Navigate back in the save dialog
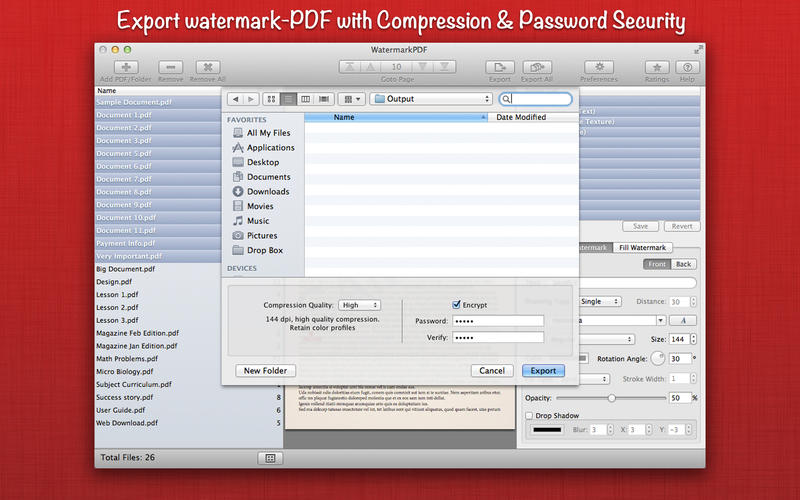 tap(235, 99)
